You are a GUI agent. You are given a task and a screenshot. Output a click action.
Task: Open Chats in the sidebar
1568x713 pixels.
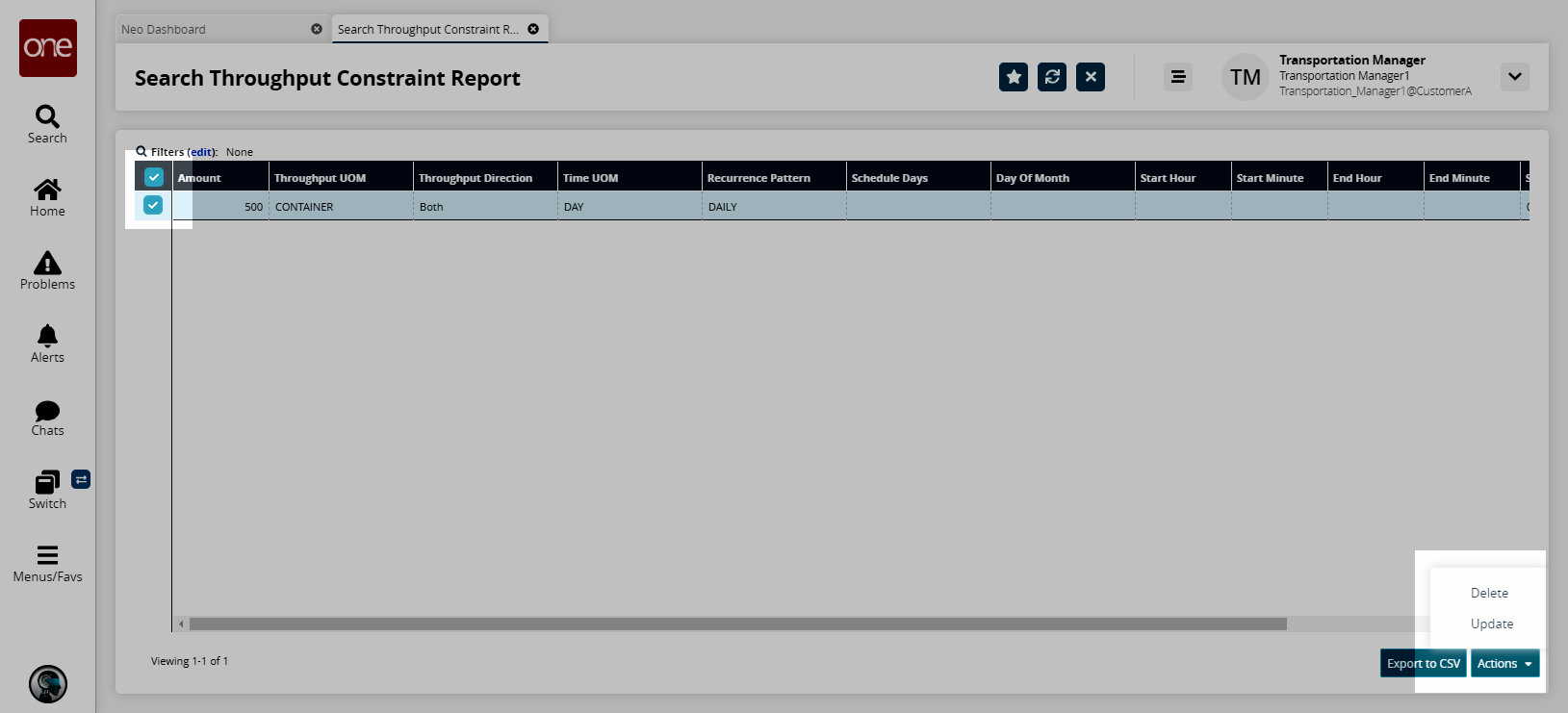(x=47, y=417)
